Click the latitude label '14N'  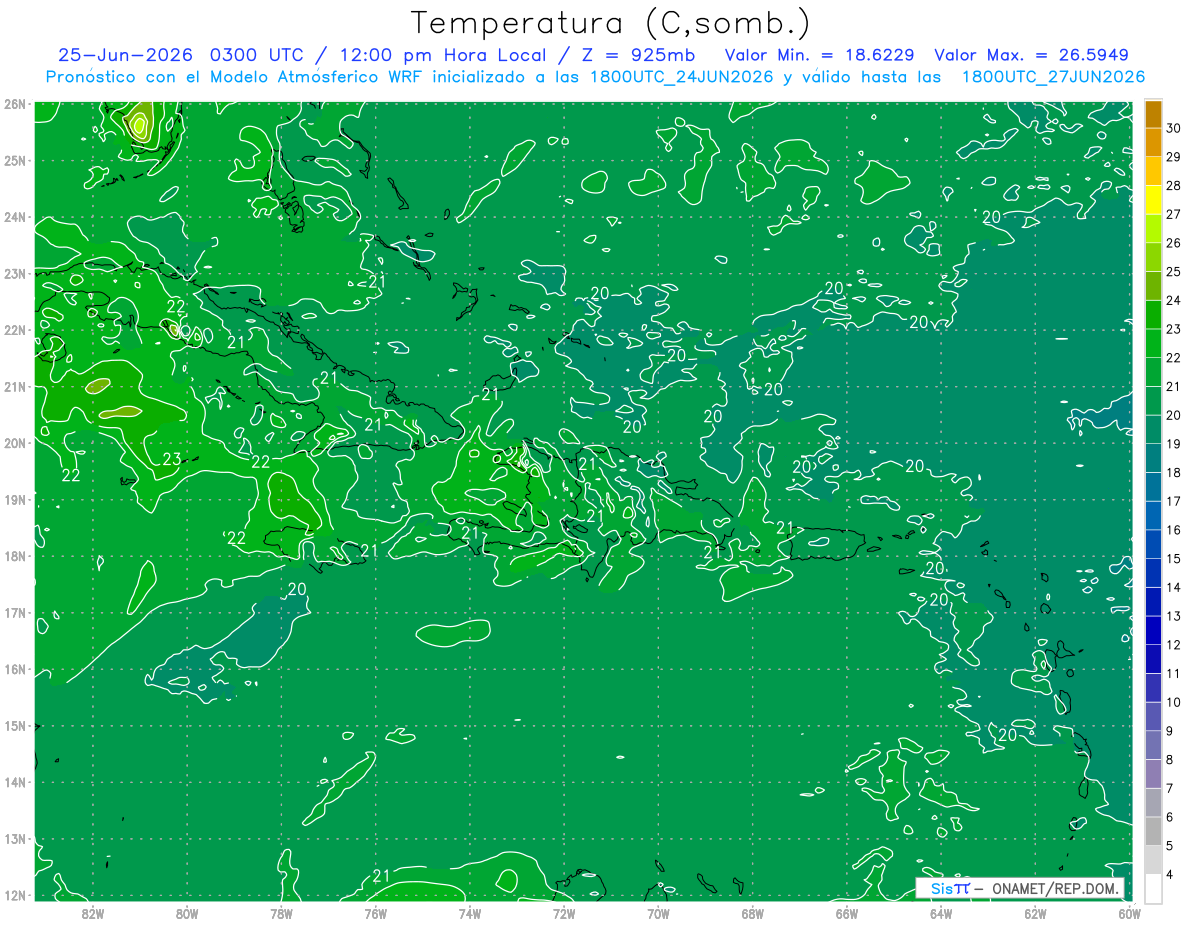click(x=15, y=782)
